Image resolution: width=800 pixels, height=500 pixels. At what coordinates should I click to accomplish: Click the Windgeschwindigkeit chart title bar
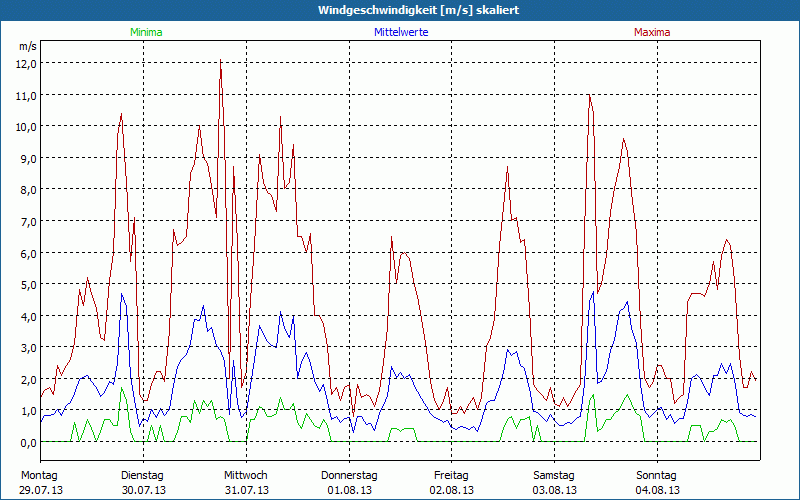pos(400,9)
